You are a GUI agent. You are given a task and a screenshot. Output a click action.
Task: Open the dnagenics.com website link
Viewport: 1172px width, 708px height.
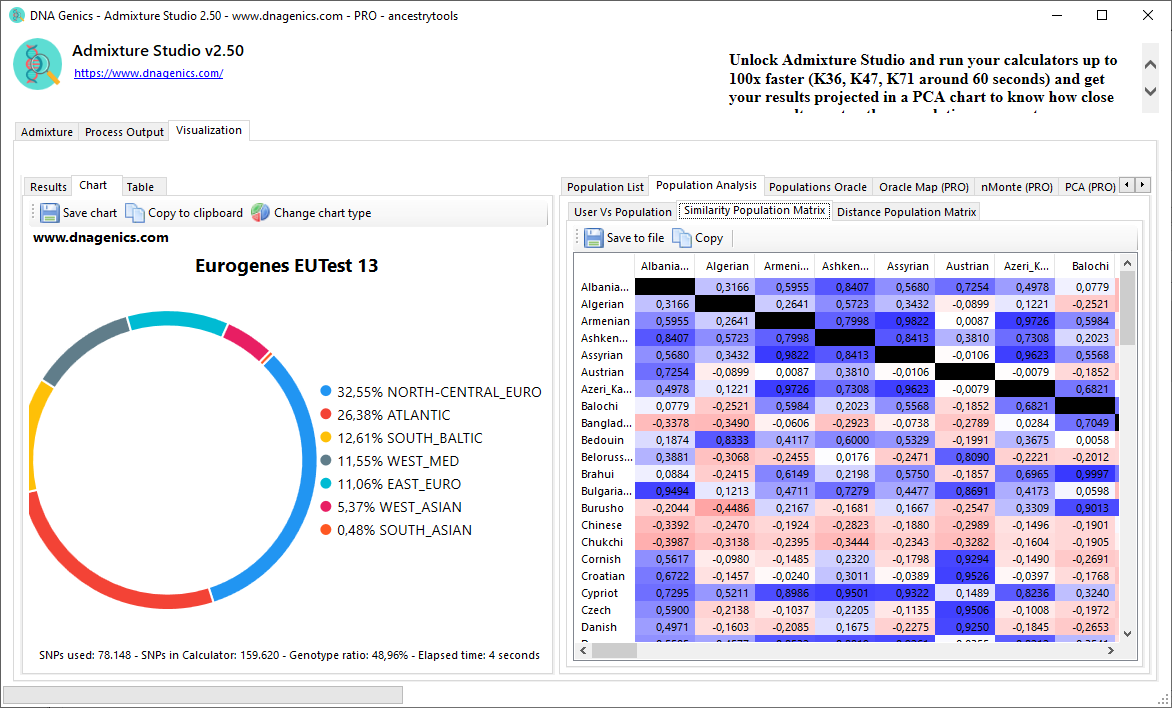[148, 73]
